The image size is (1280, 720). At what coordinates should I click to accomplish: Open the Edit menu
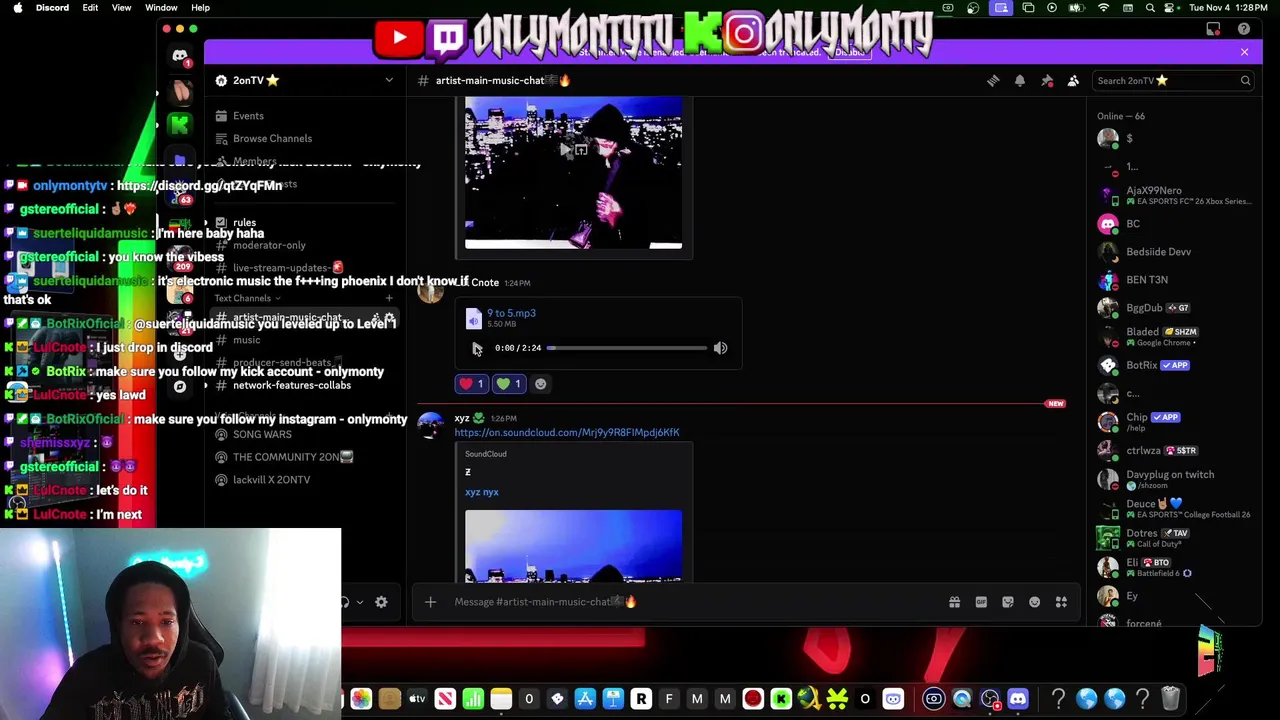tap(90, 8)
